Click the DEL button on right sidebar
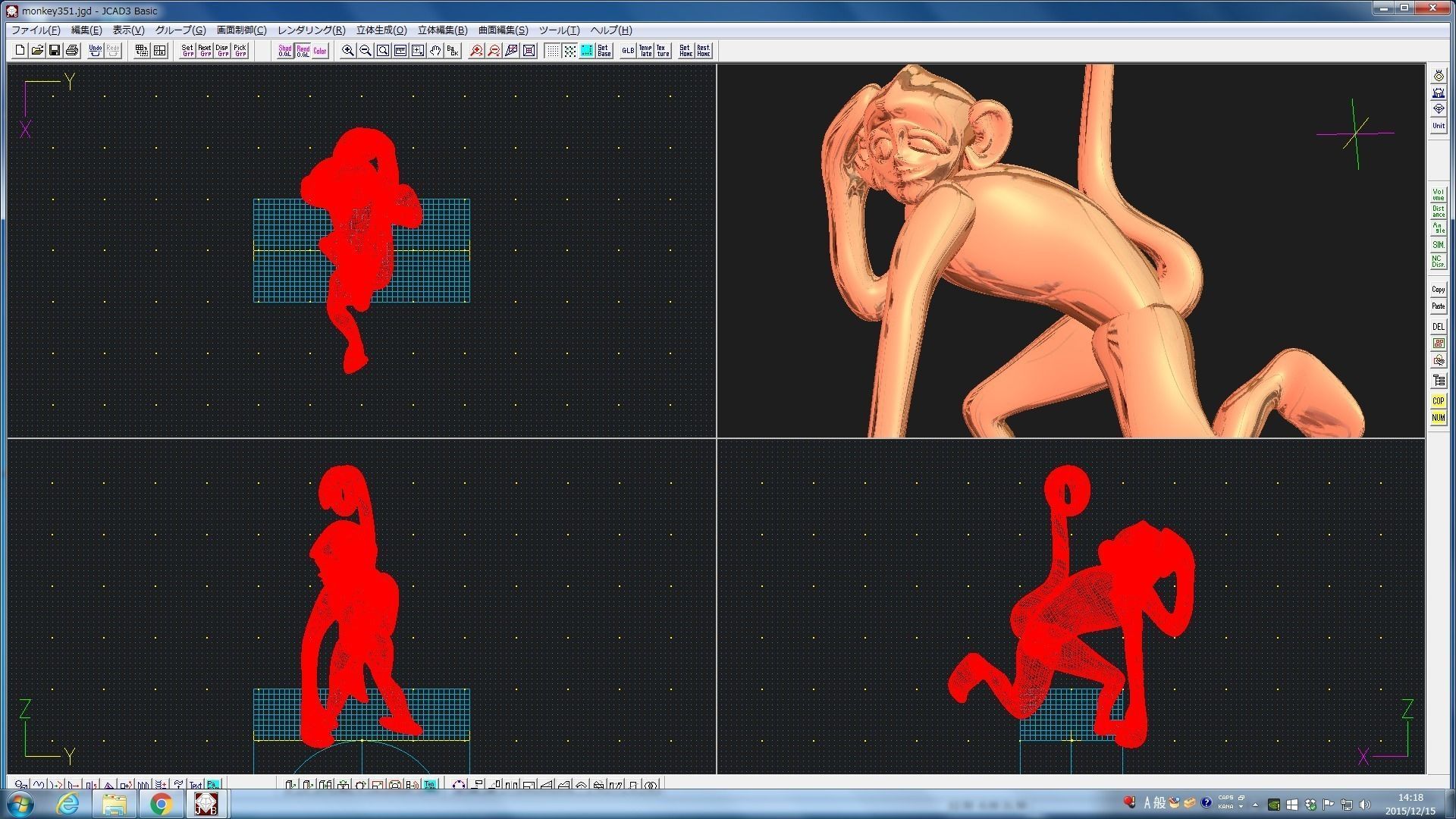This screenshot has width=1456, height=819. tap(1438, 327)
